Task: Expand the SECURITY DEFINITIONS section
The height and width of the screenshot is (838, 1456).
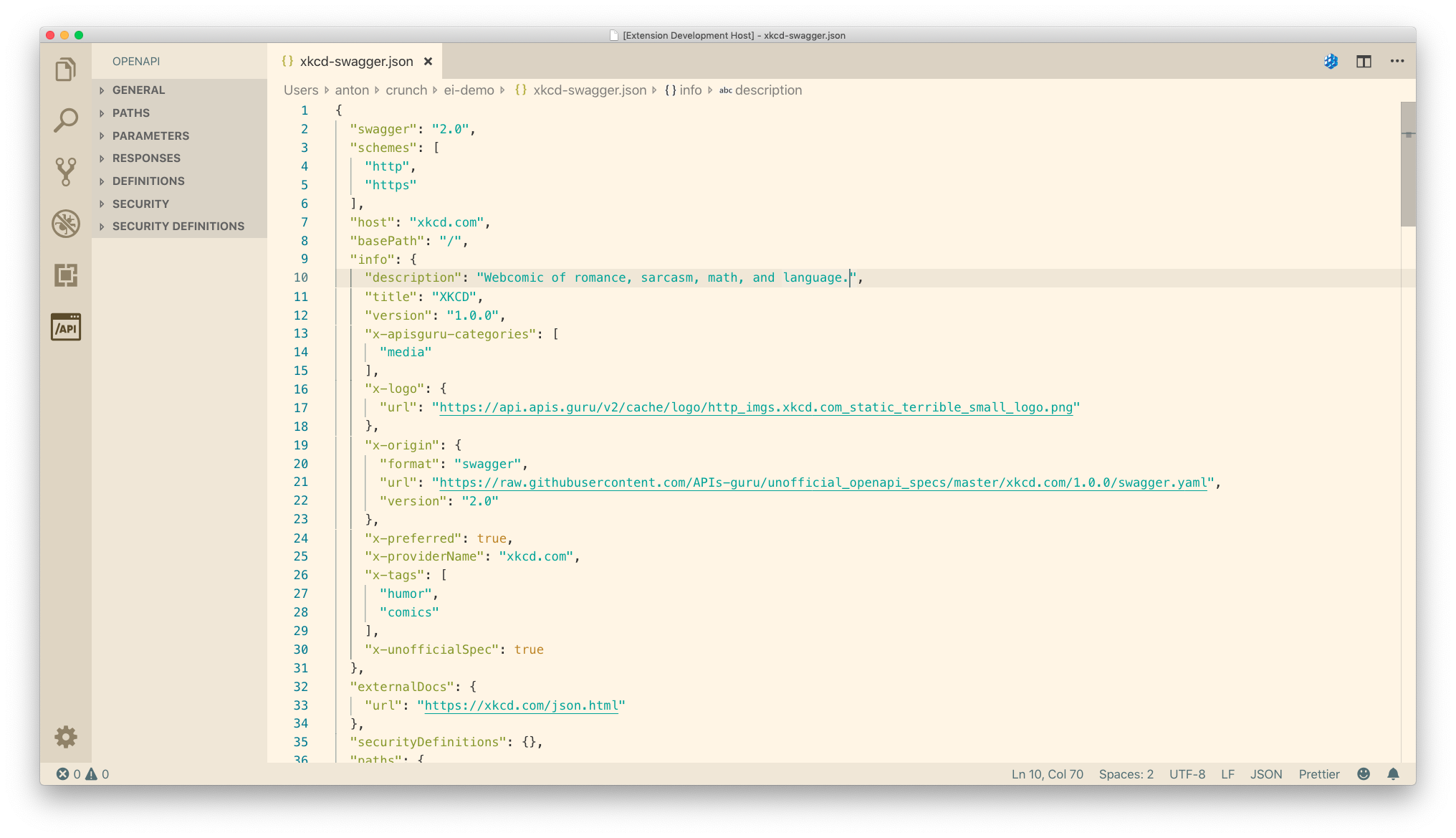Action: [178, 227]
